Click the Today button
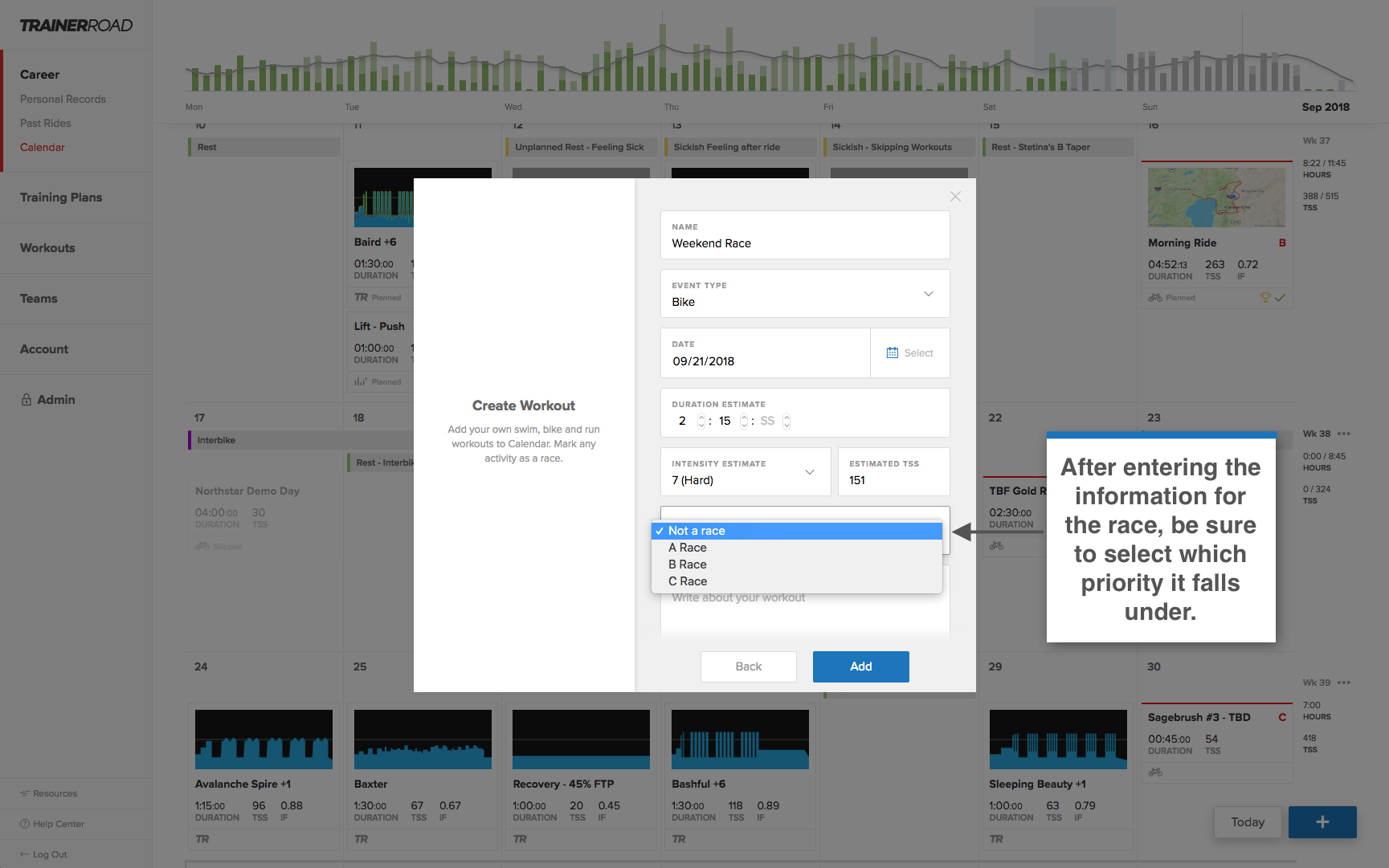The height and width of the screenshot is (868, 1389). coord(1248,822)
